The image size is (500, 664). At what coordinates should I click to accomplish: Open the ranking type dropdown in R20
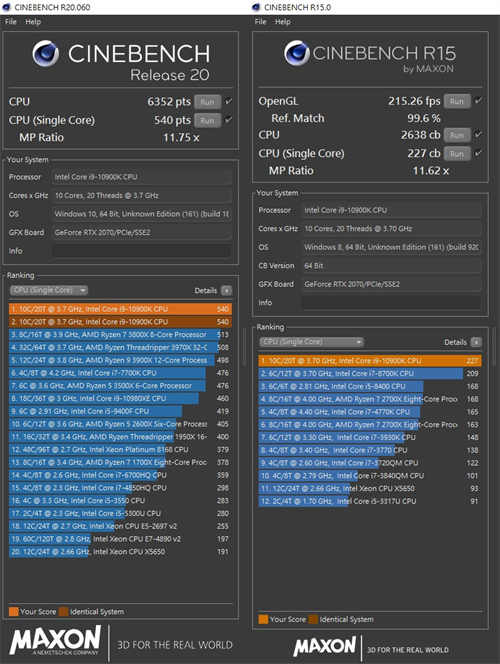[x=49, y=290]
